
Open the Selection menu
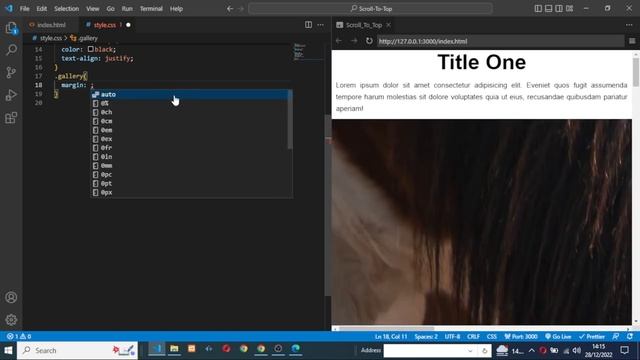coord(67,9)
